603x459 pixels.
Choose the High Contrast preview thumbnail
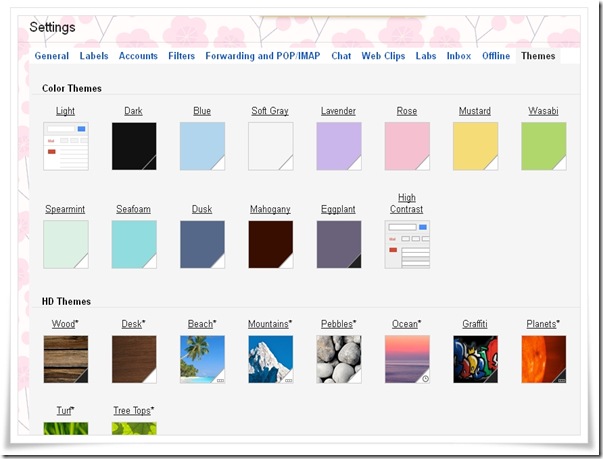pyautogui.click(x=407, y=244)
